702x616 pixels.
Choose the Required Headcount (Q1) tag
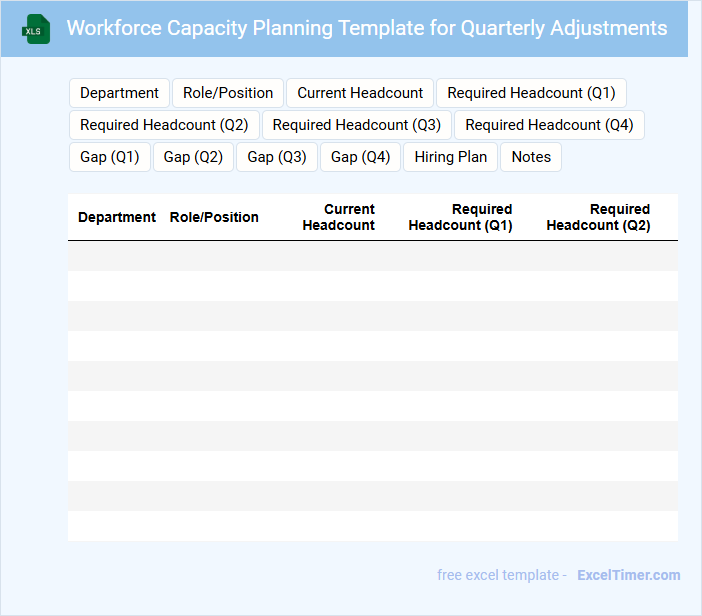point(531,93)
